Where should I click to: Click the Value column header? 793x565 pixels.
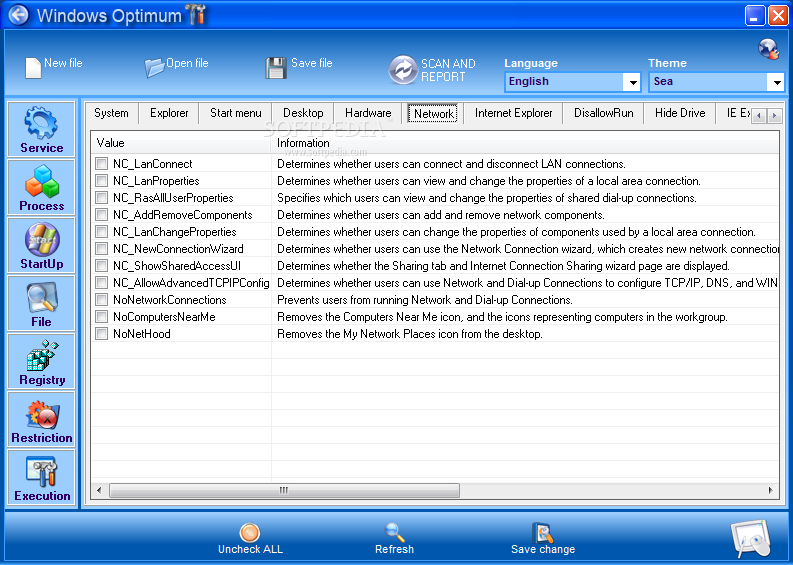click(181, 143)
